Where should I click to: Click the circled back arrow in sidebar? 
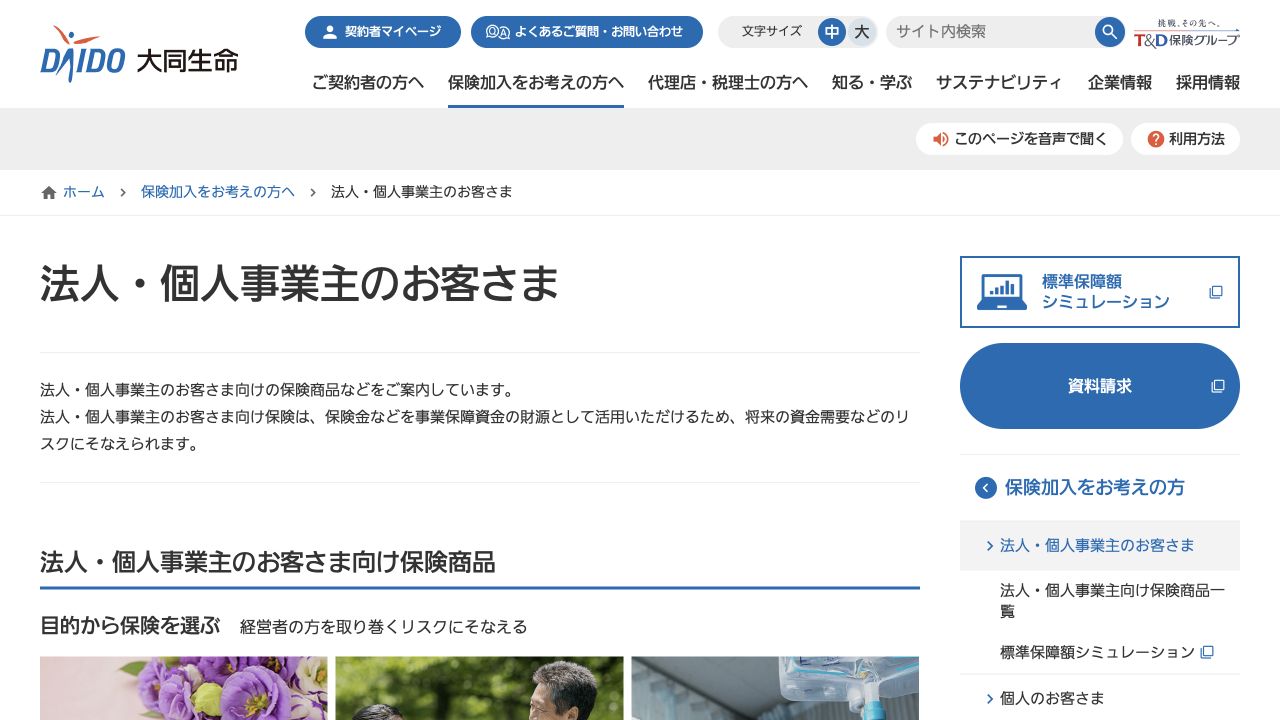pos(986,488)
